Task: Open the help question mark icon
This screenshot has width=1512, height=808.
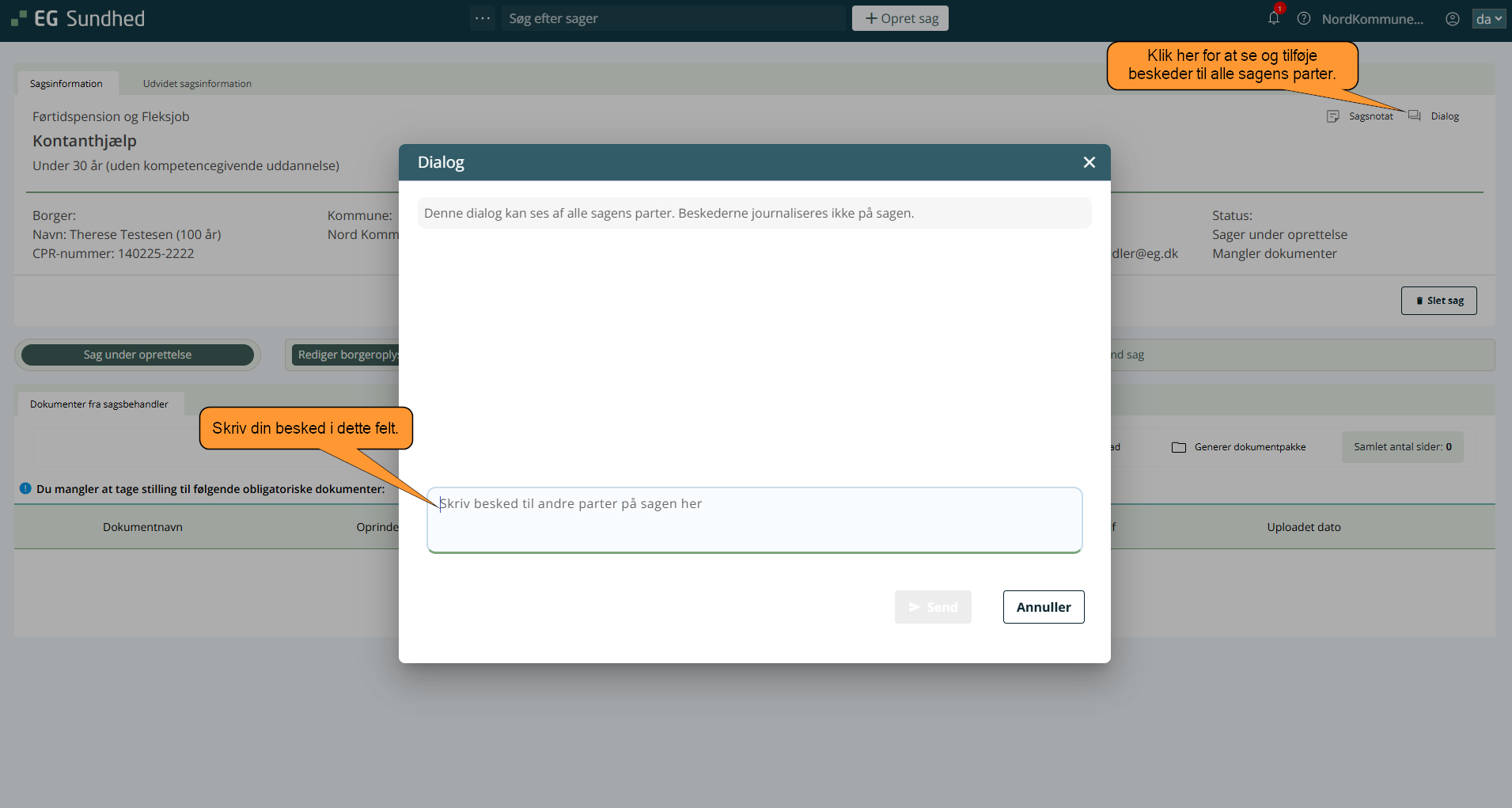Action: (1304, 18)
